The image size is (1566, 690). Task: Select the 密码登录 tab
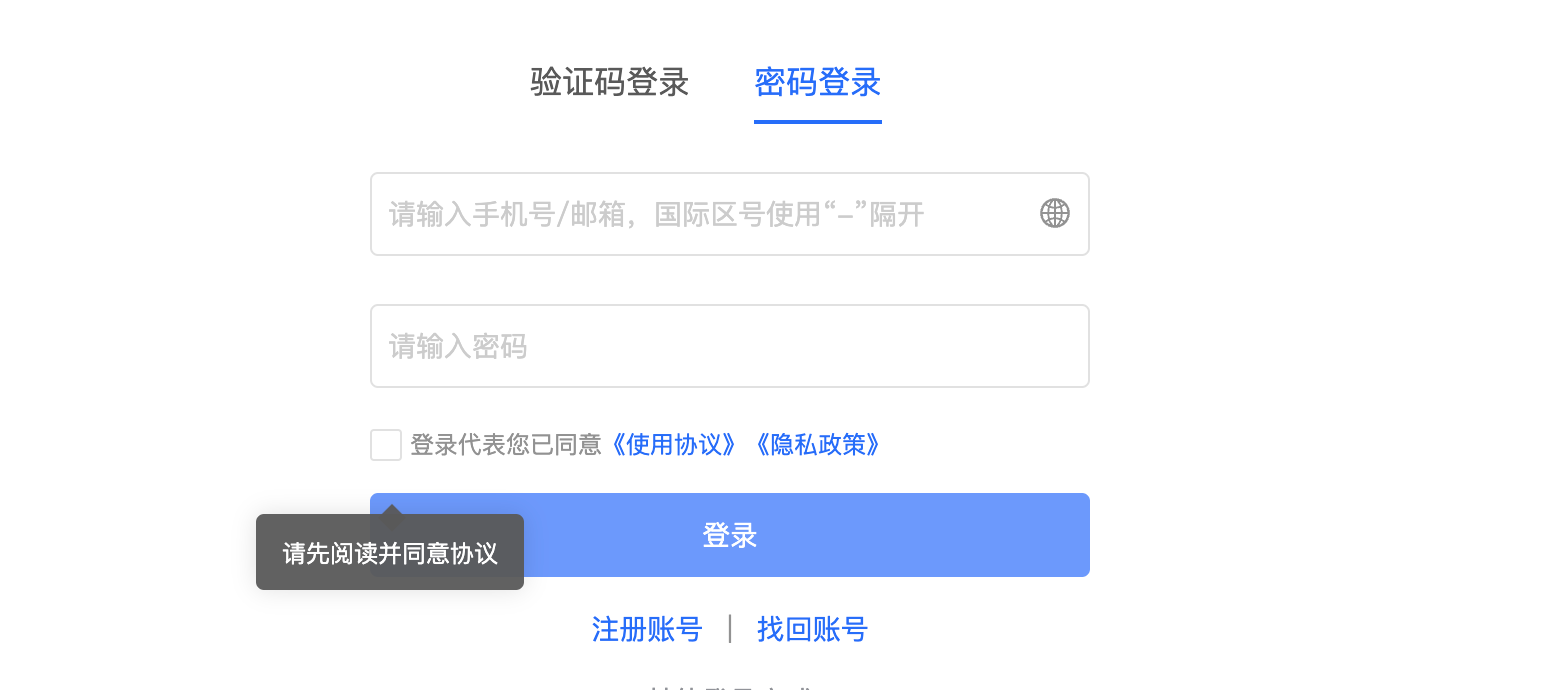[x=818, y=82]
